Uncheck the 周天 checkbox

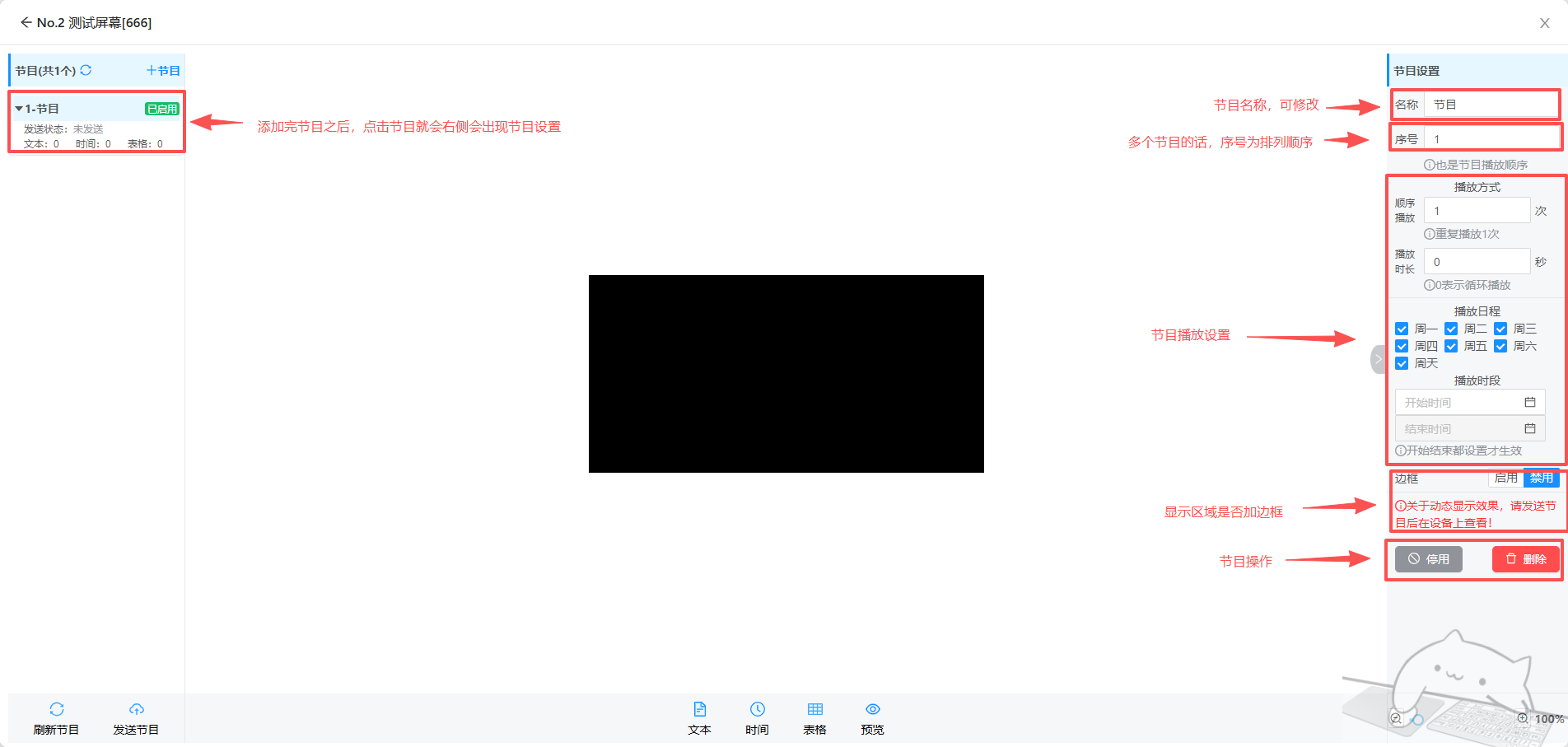[x=1402, y=363]
